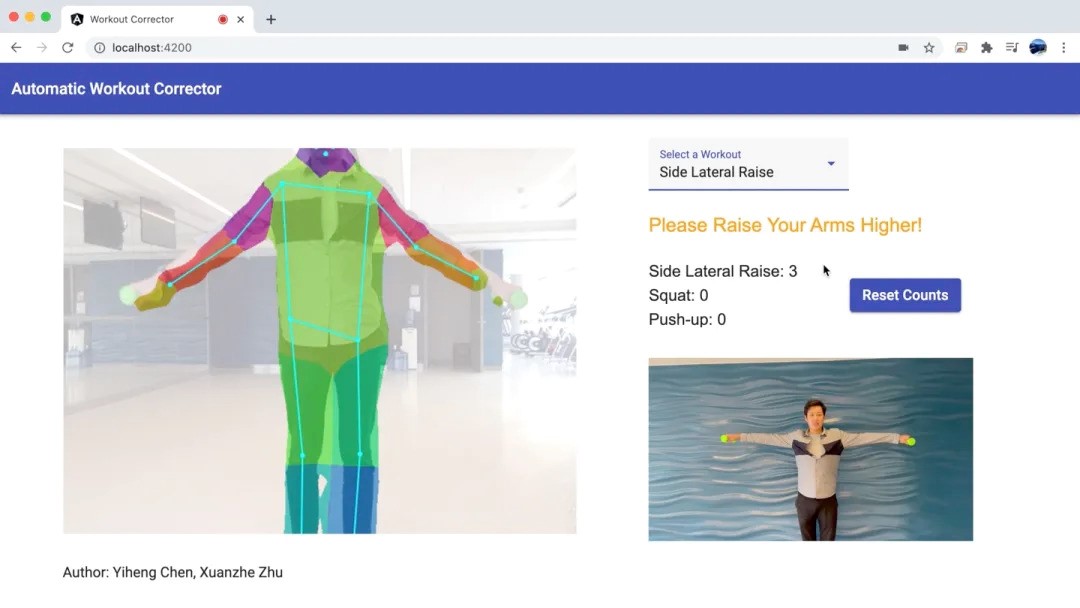Open a new browser tab
1080x608 pixels.
pyautogui.click(x=271, y=19)
